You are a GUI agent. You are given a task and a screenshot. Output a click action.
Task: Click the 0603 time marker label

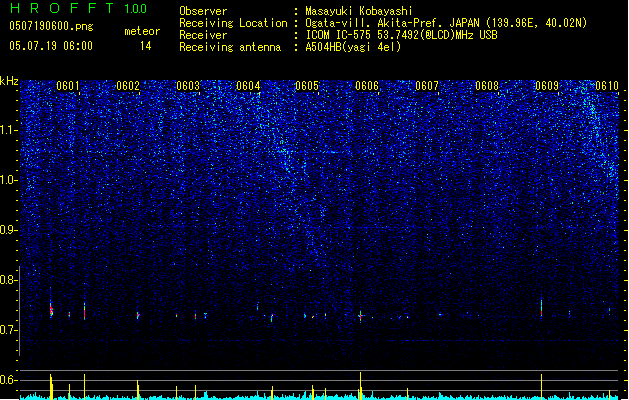click(x=188, y=86)
